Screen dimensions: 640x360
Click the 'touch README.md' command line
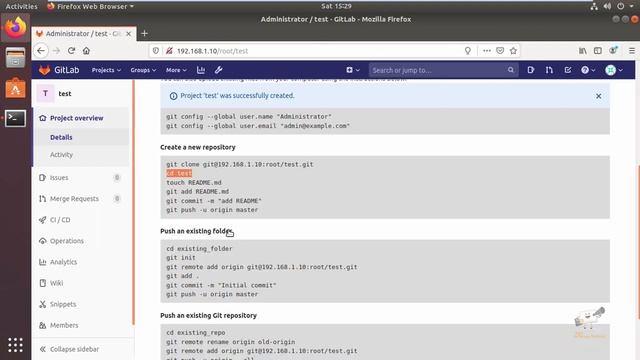(x=194, y=182)
